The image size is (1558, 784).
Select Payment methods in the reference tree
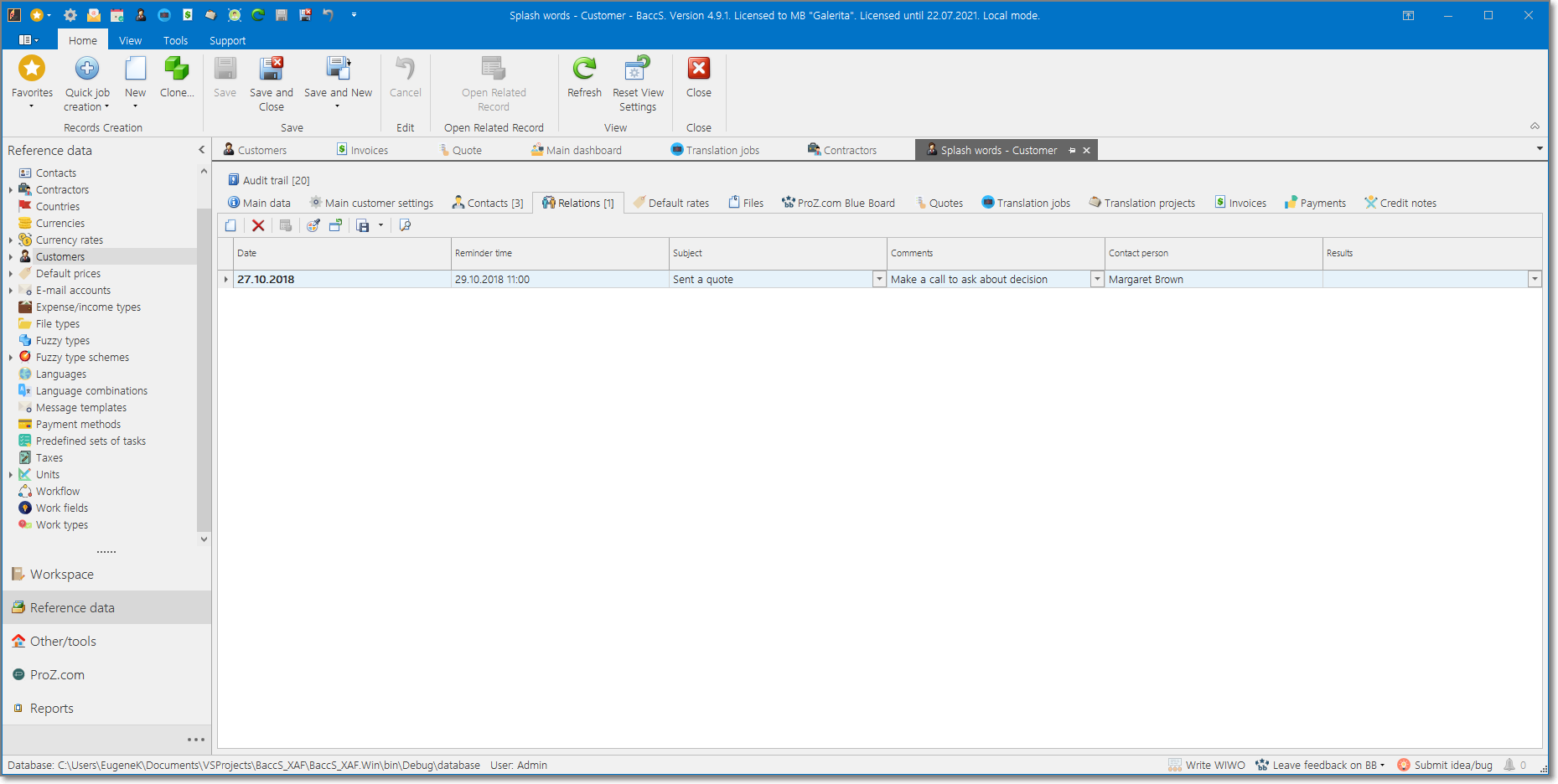pyautogui.click(x=78, y=425)
